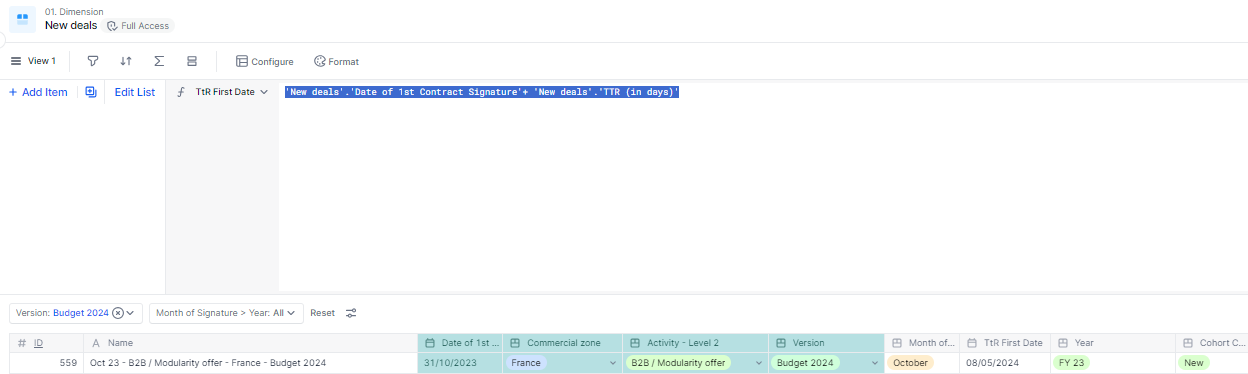
Task: Remove the Budget 2024 version filter
Action: tap(118, 313)
